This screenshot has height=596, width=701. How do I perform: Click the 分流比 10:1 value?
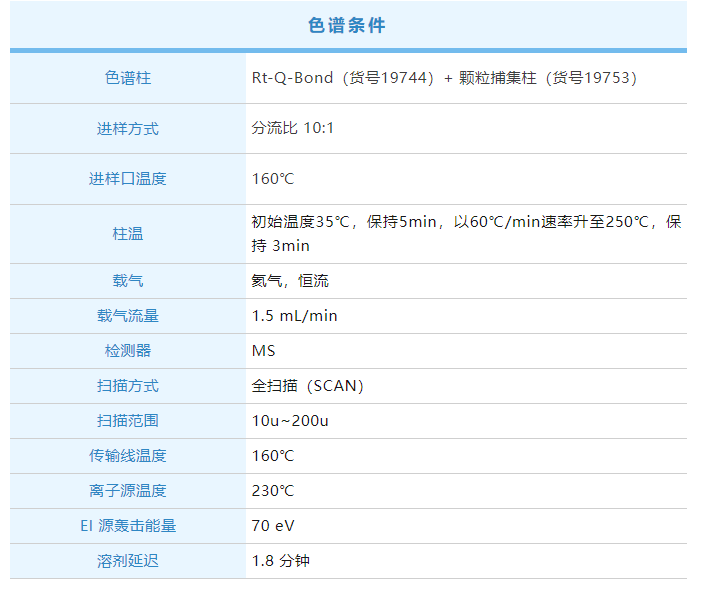point(292,129)
